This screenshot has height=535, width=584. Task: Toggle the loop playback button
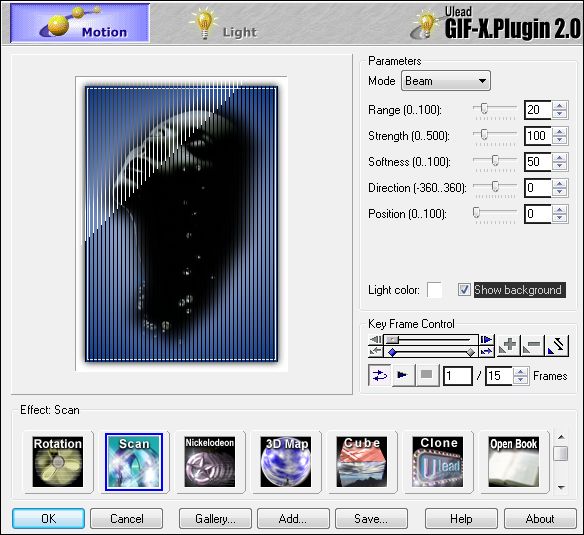(379, 375)
